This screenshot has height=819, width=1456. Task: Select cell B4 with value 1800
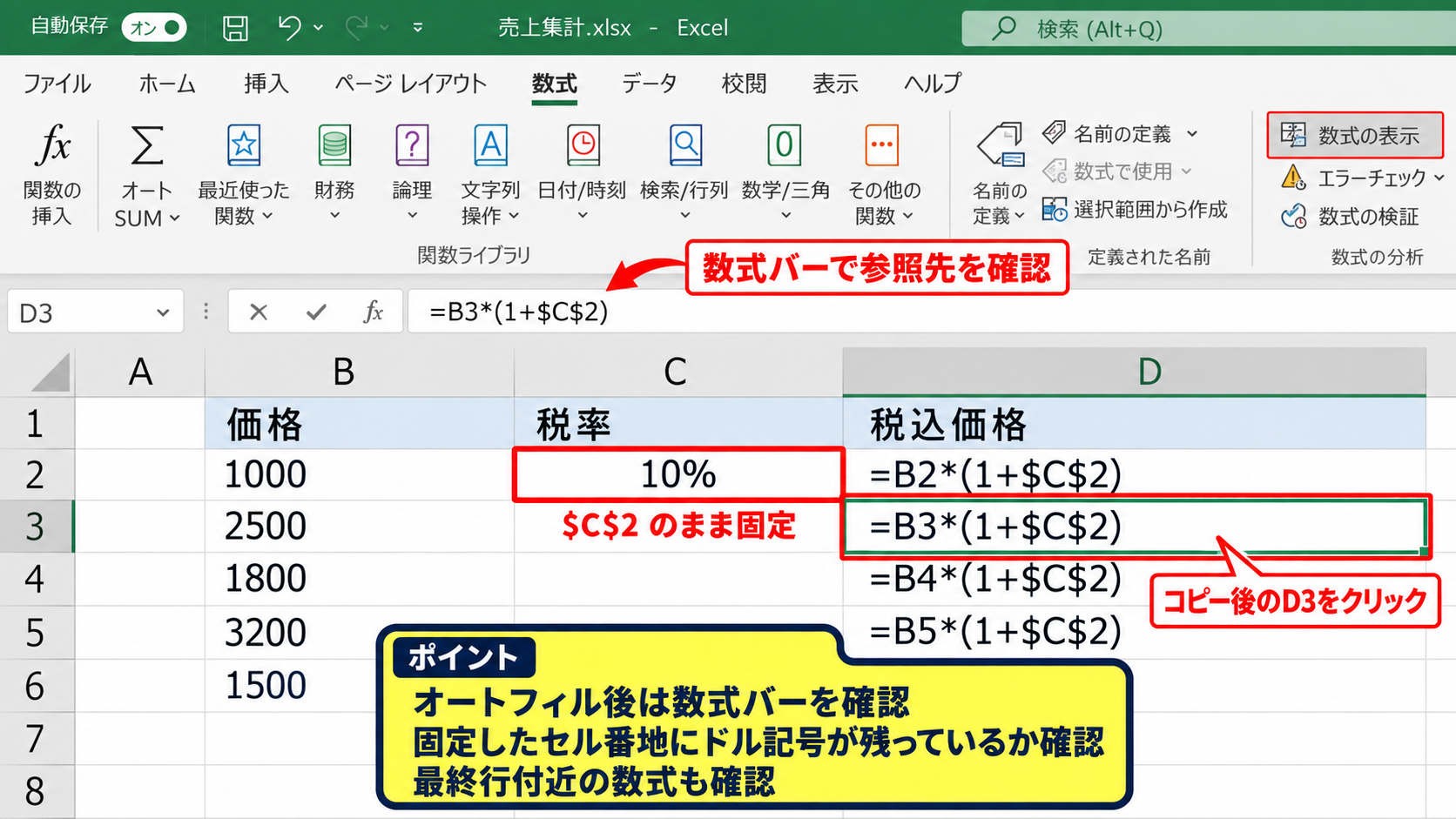[x=359, y=579]
